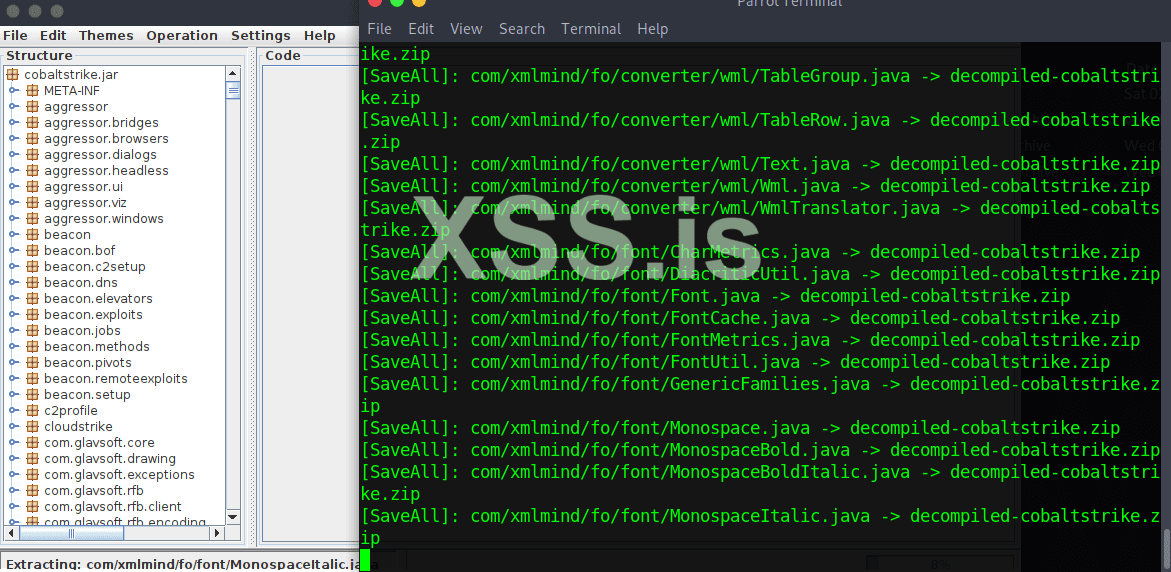The height and width of the screenshot is (572, 1171).
Task: Click the Extracting status bar text
Action: click(182, 564)
